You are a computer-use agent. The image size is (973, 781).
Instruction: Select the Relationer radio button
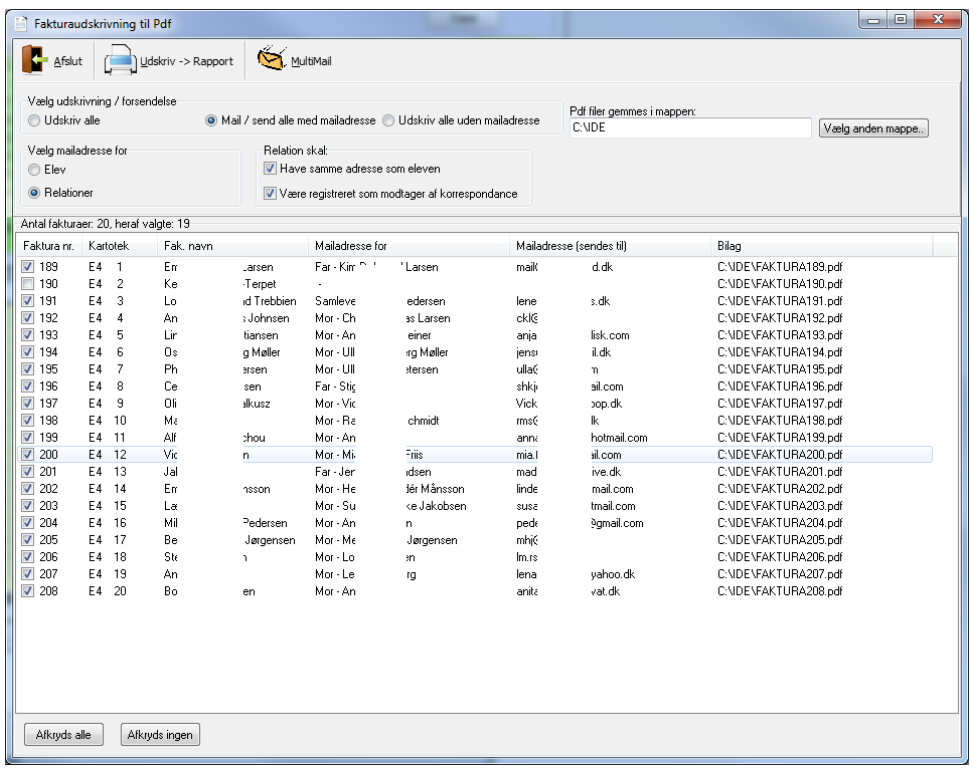point(34,193)
